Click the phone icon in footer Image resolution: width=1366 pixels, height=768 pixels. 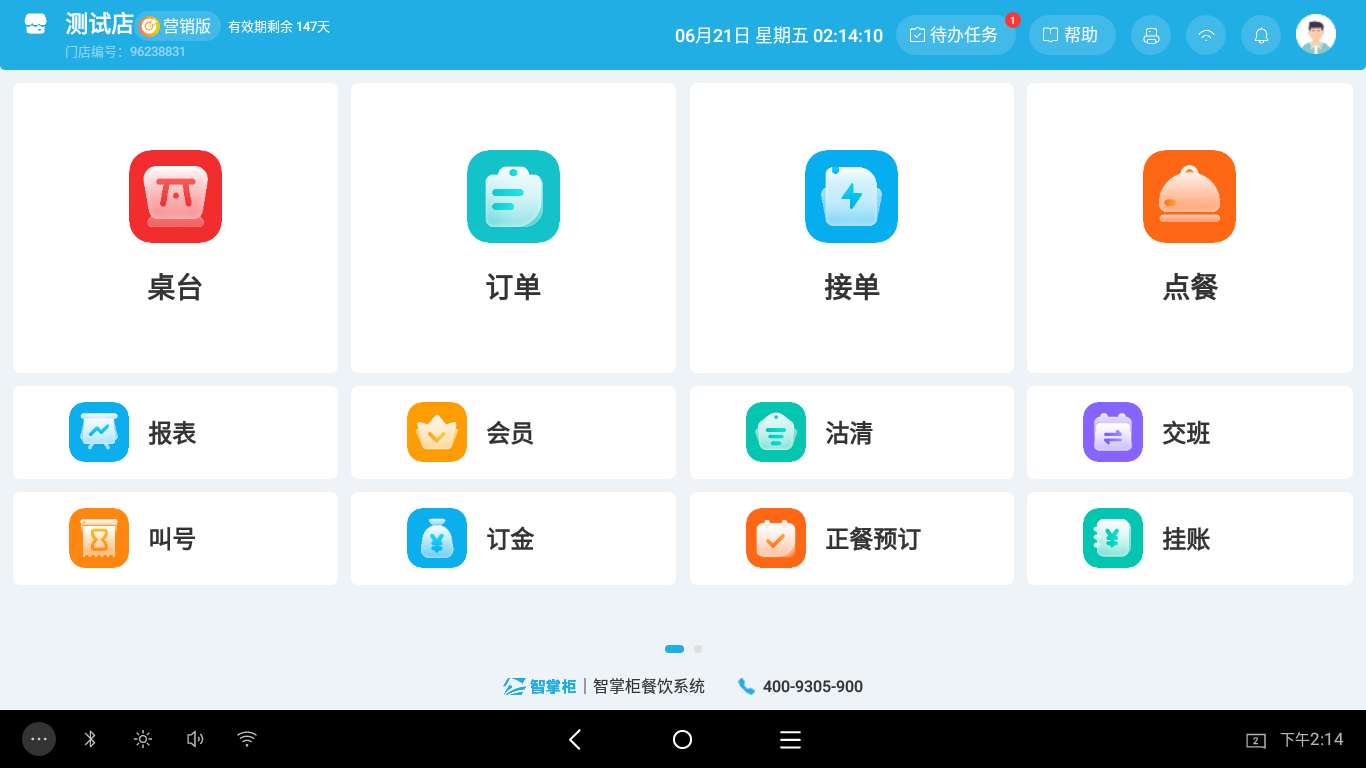click(x=746, y=686)
